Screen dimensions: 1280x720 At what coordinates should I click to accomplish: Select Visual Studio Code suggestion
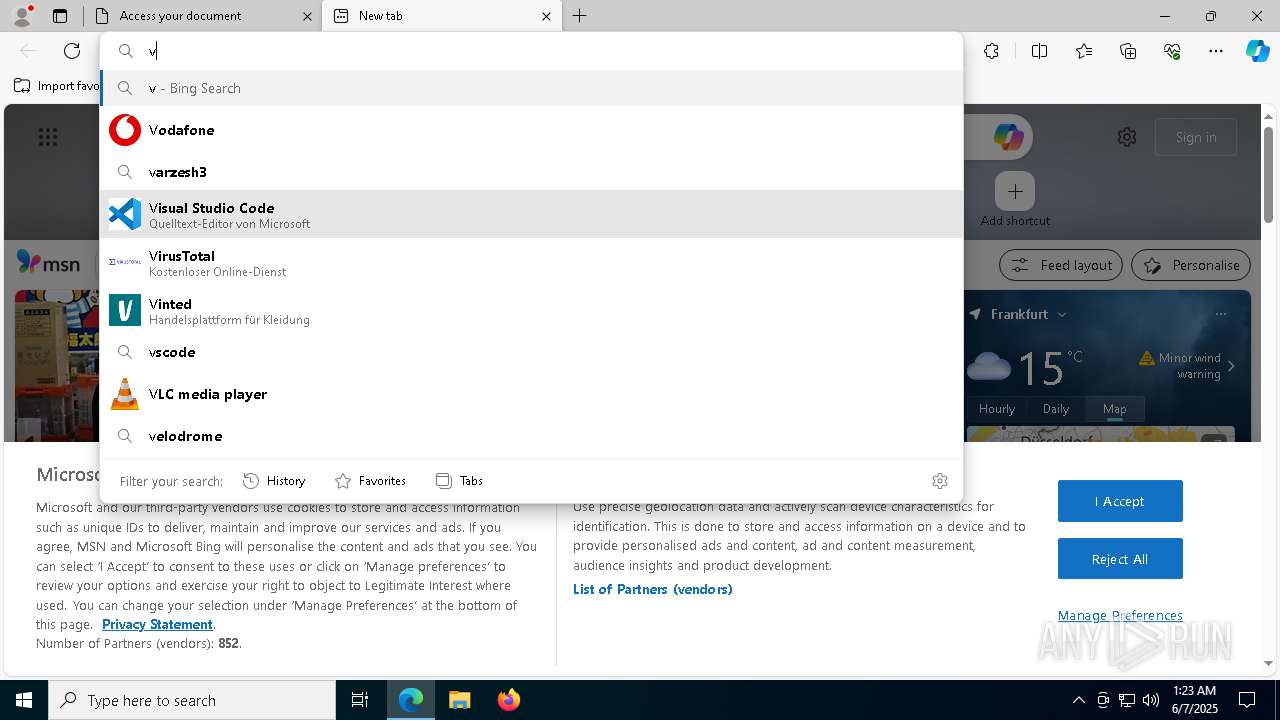coord(531,214)
